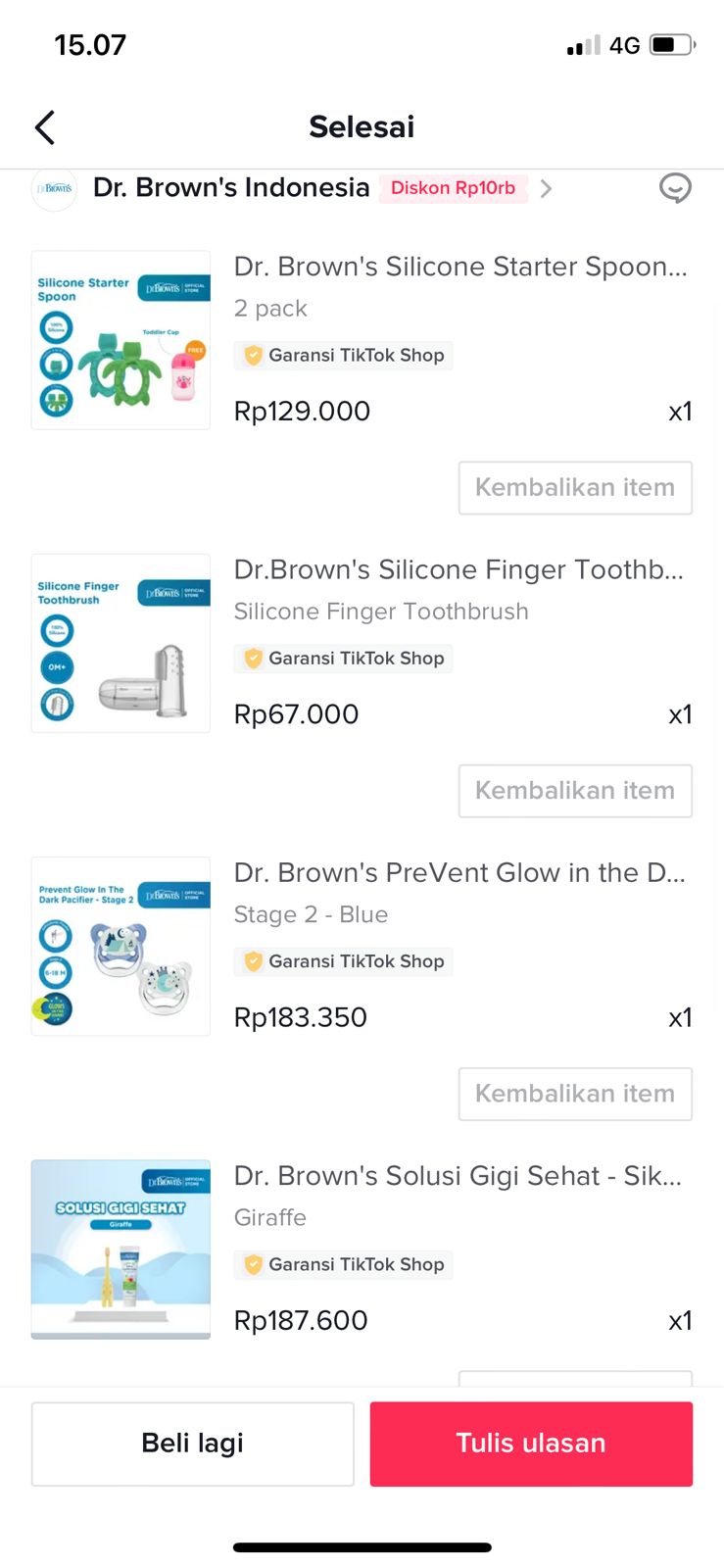Open Silicone Finger Toothbrush product thumbnail

pyautogui.click(x=121, y=643)
